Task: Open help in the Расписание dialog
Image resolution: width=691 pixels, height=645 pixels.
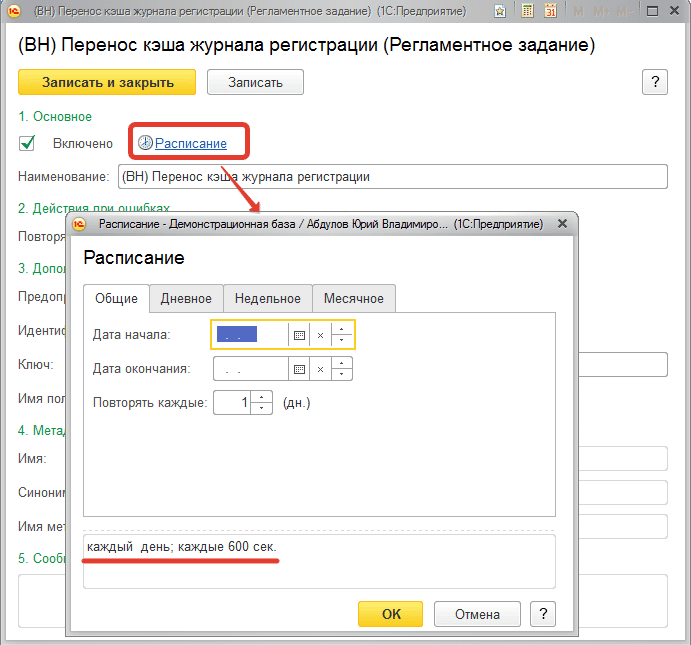Action: click(543, 614)
